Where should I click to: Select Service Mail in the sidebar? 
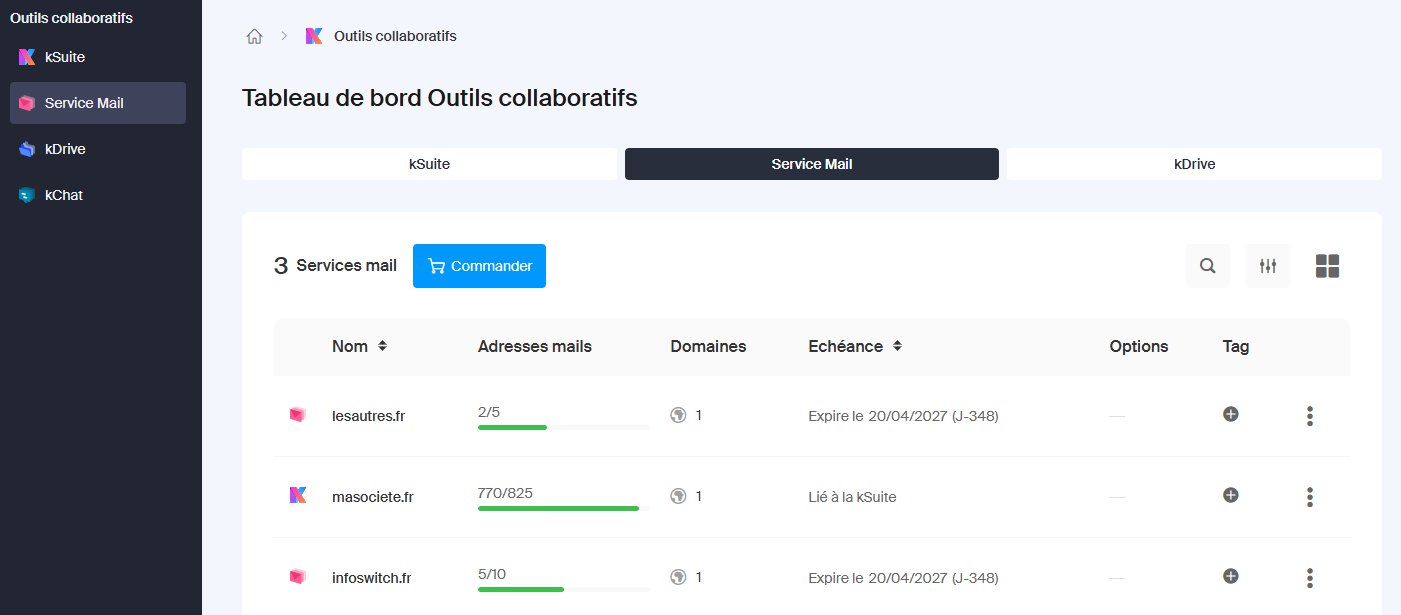pyautogui.click(x=97, y=103)
